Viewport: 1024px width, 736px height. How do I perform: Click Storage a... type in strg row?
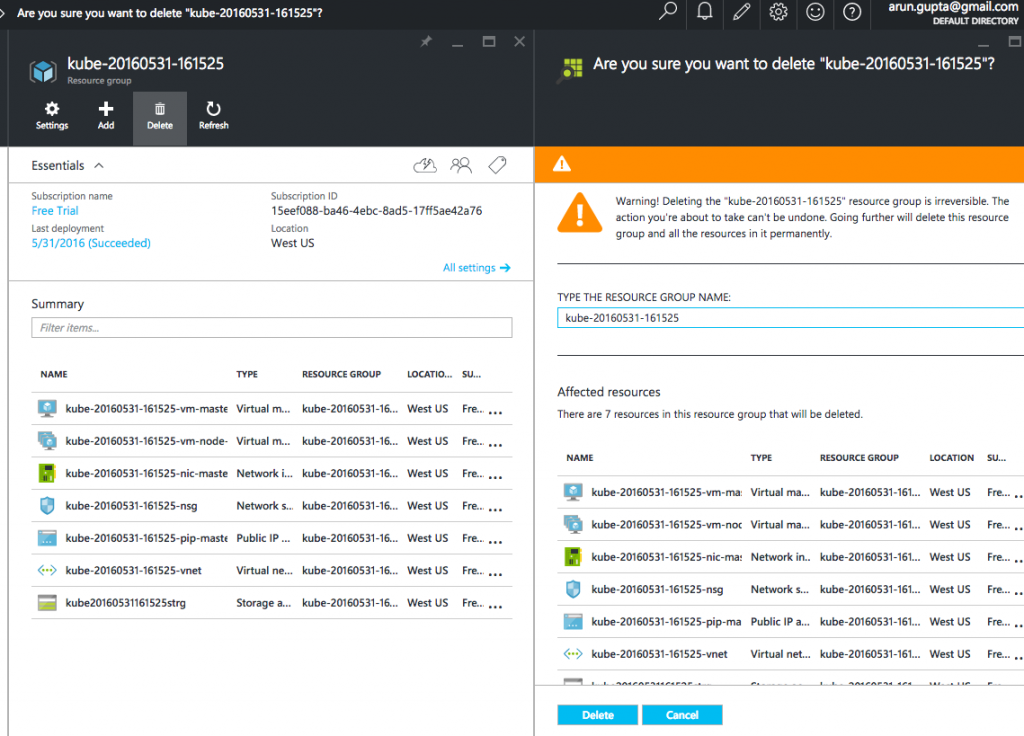[x=264, y=603]
